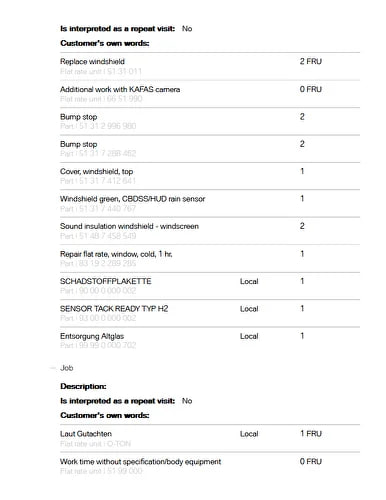The width and height of the screenshot is (386, 500).
Task: Click the 1 FRU value for Laut Gutachten
Action: pyautogui.click(x=311, y=434)
